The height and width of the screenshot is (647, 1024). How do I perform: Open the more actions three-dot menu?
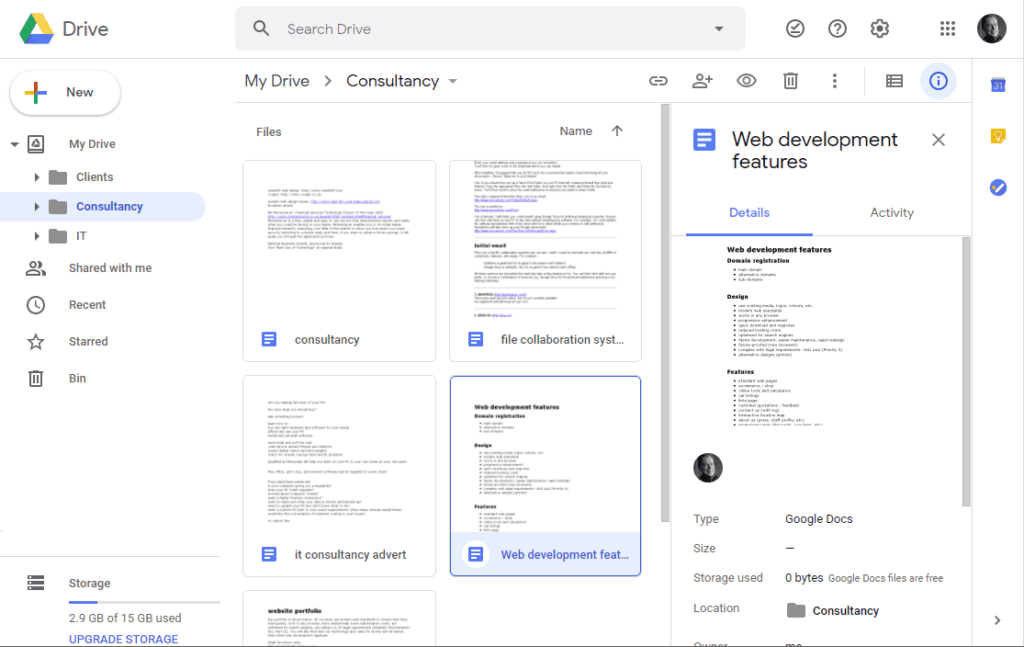point(834,81)
